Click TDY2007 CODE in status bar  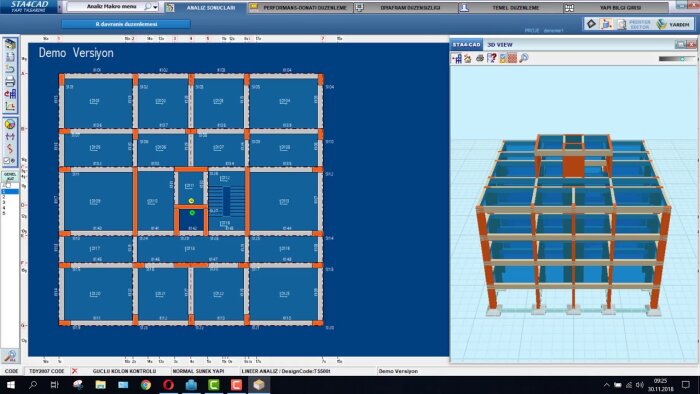pyautogui.click(x=46, y=371)
